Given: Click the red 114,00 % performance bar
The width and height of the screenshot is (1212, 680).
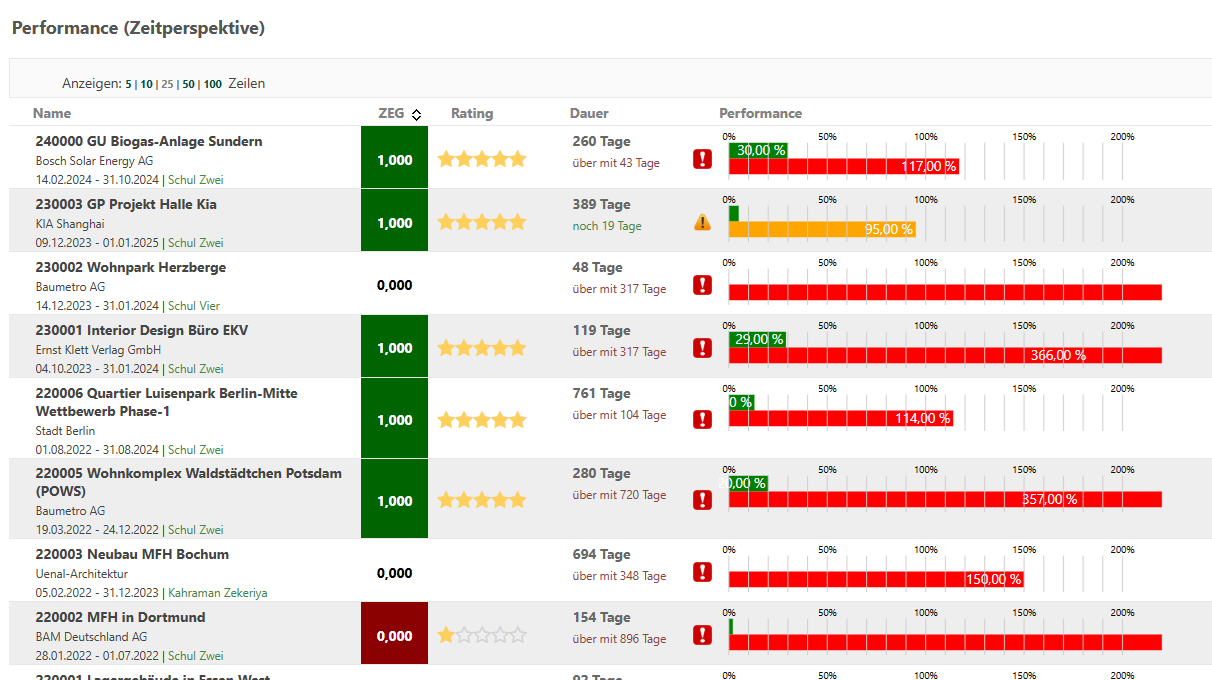Looking at the screenshot, I should (x=840, y=418).
